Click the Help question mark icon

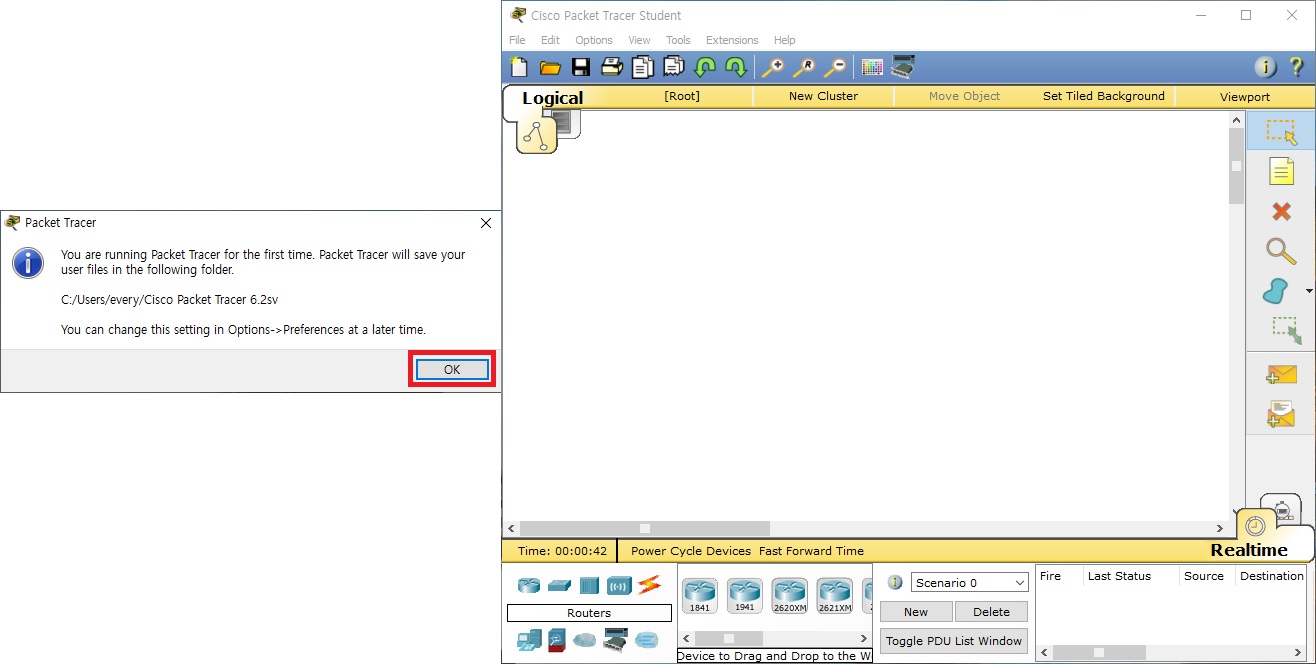[x=1296, y=67]
